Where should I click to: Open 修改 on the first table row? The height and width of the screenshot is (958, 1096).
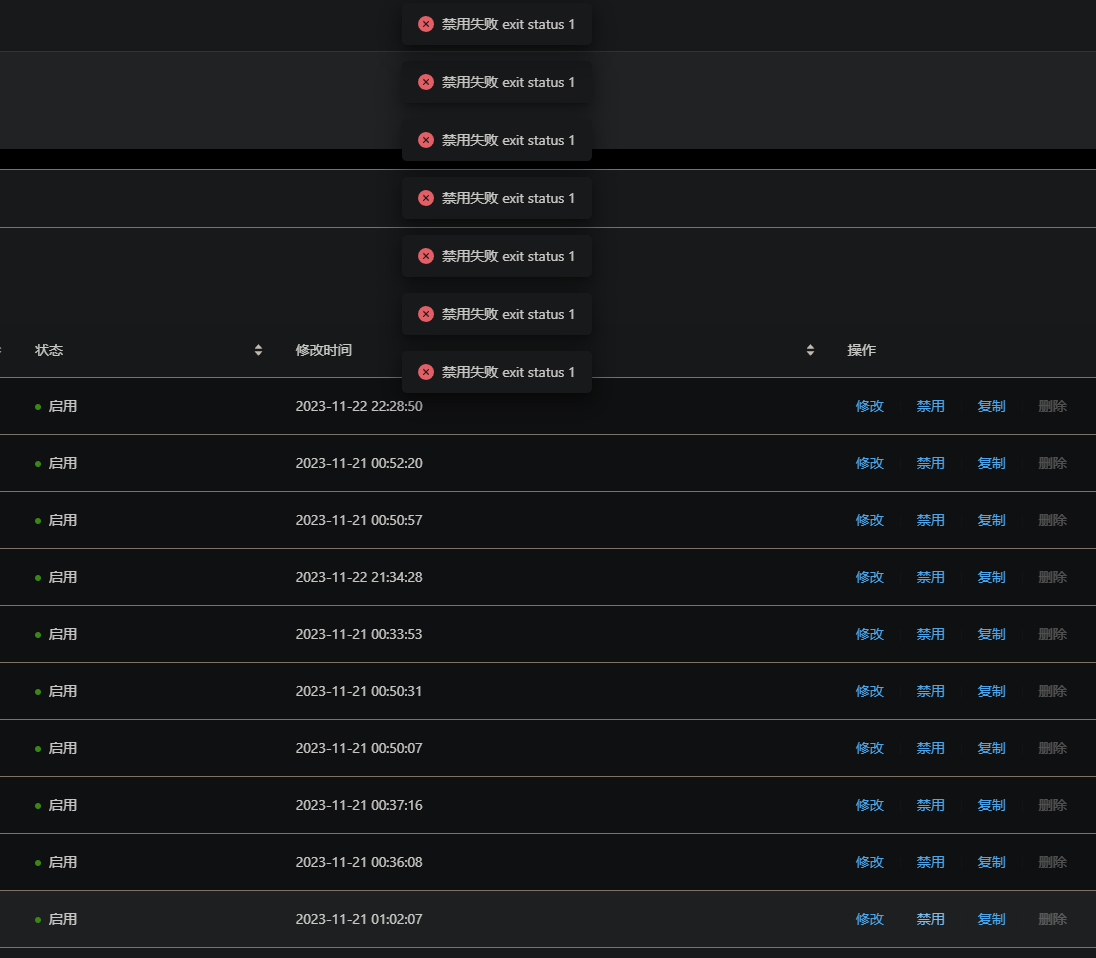(x=869, y=406)
